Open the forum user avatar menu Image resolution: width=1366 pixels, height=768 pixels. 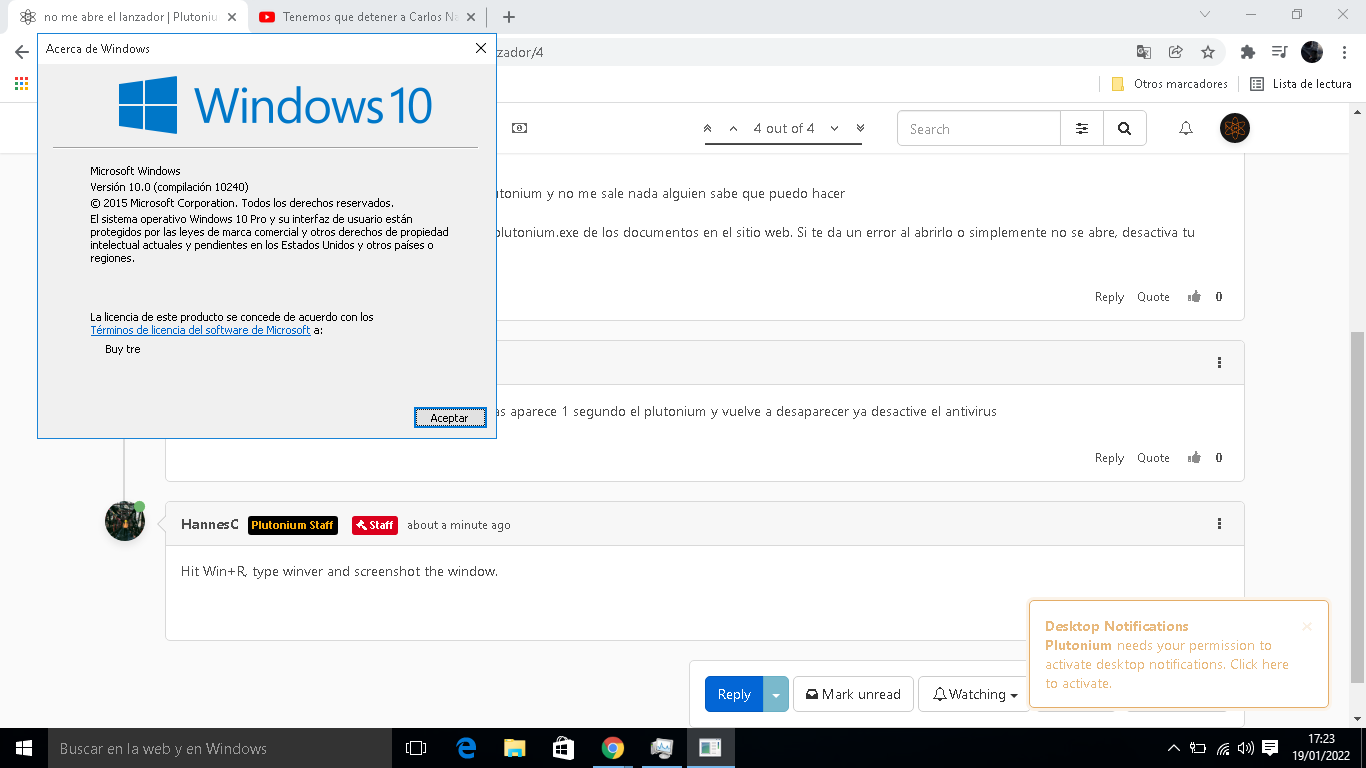1235,128
